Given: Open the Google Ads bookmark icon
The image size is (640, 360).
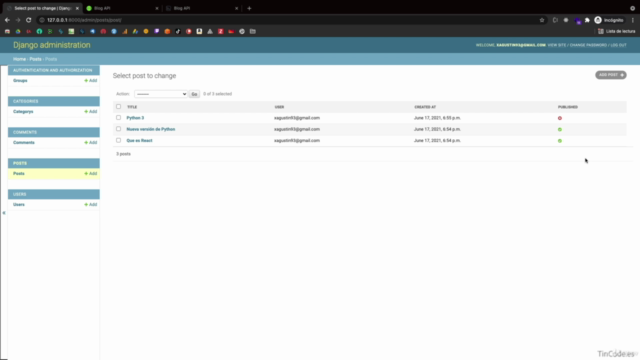Looking at the screenshot, I should 135,31.
